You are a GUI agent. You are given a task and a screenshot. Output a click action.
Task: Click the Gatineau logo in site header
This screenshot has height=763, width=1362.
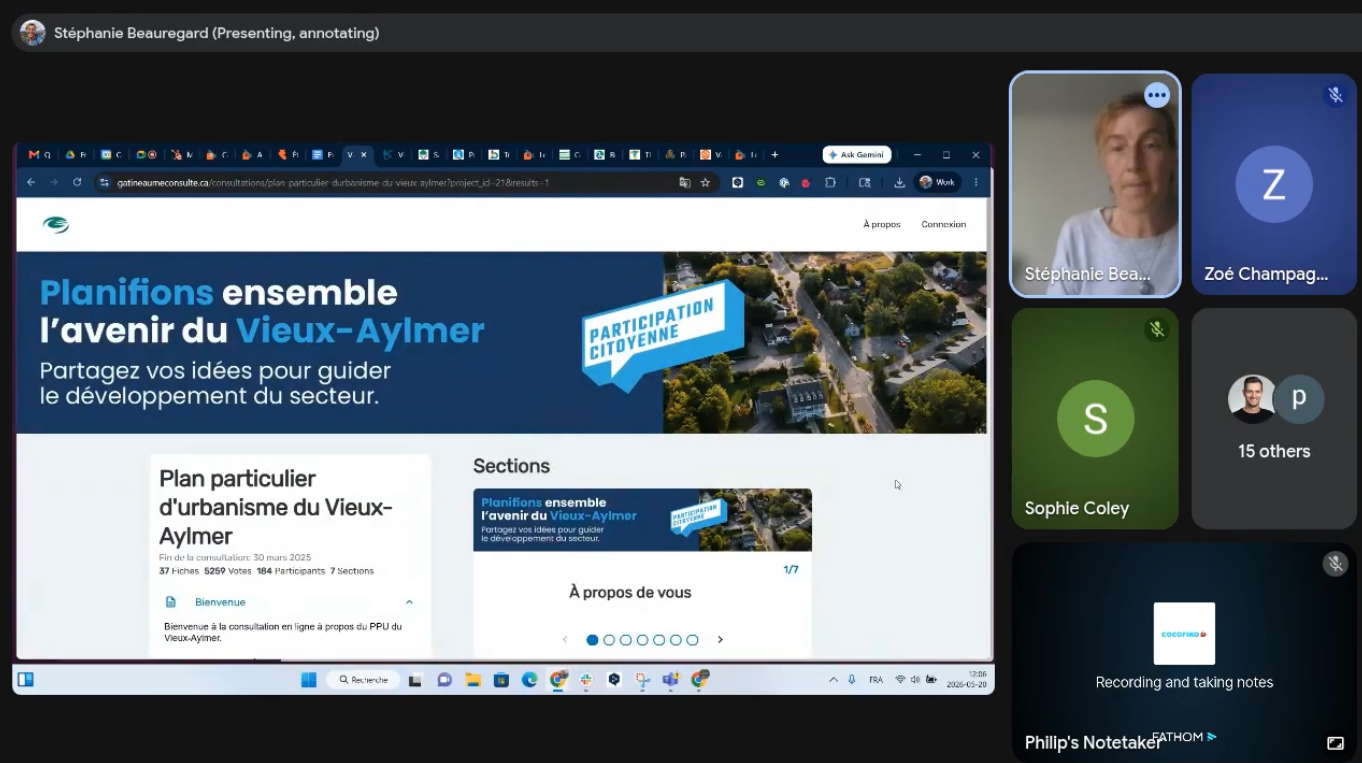coord(56,225)
